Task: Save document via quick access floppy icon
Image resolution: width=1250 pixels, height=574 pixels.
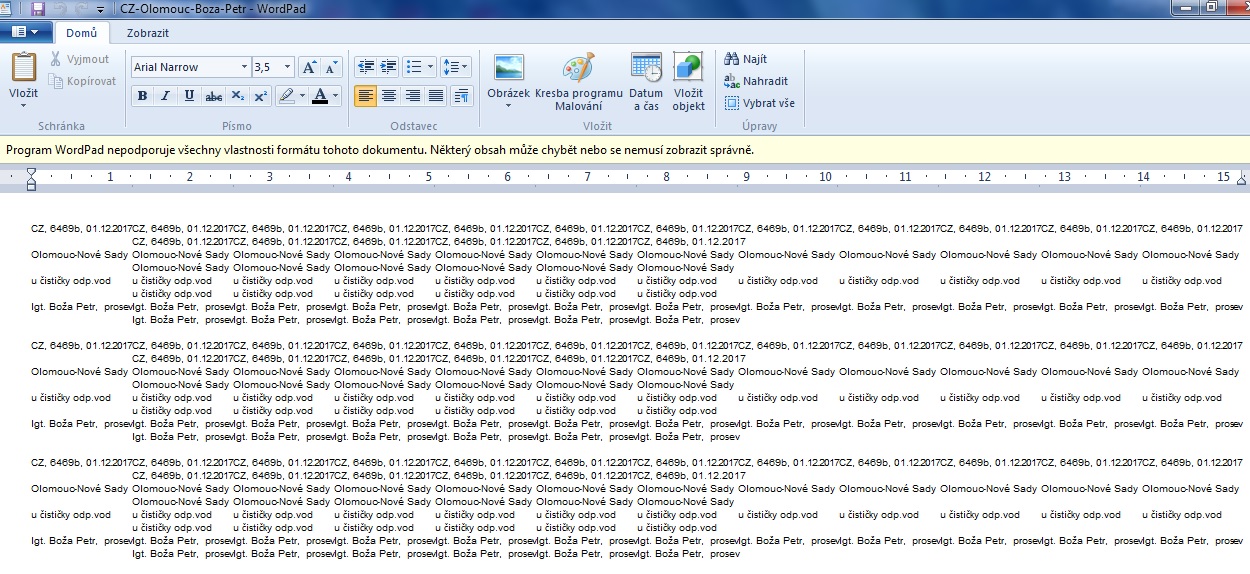Action: pyautogui.click(x=38, y=8)
